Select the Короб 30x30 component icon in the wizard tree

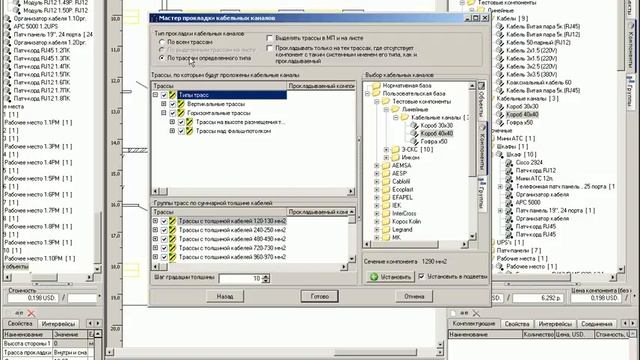[414, 126]
